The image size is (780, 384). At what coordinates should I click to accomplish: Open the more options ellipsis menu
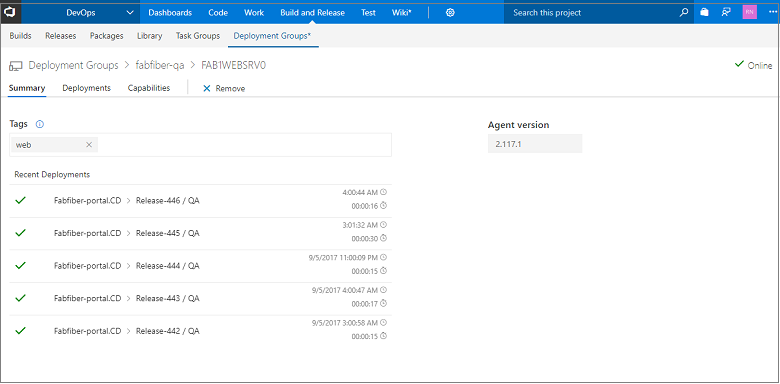coord(773,12)
